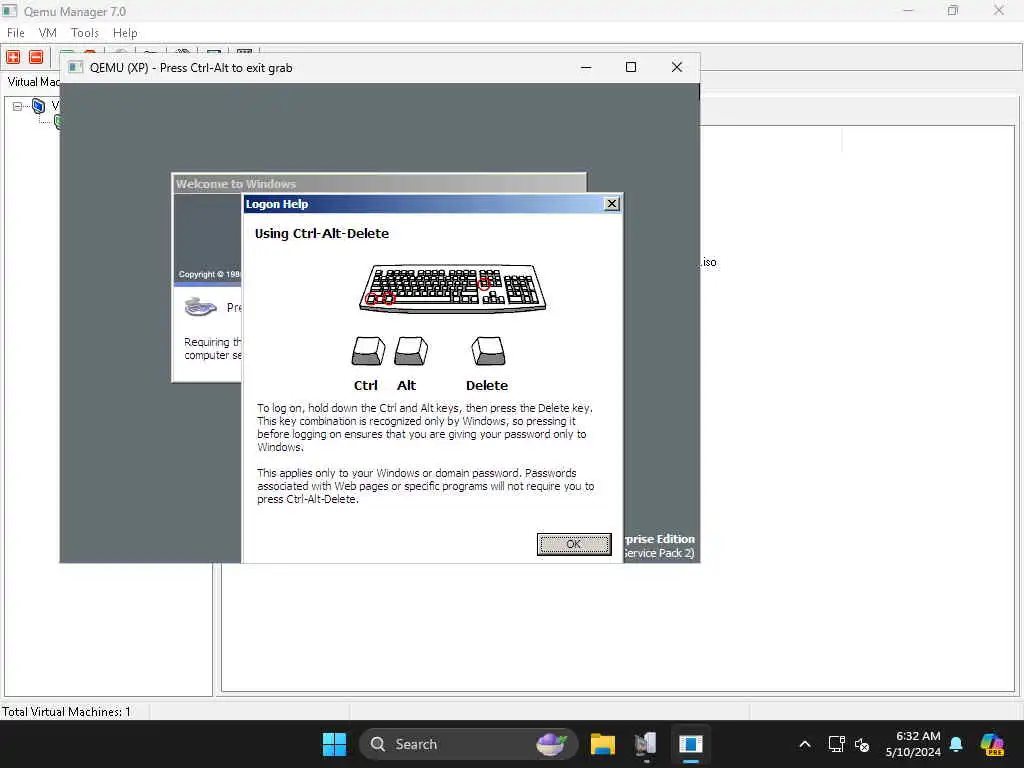Open the VM menu
Screen dimensions: 1024x768
[48, 33]
